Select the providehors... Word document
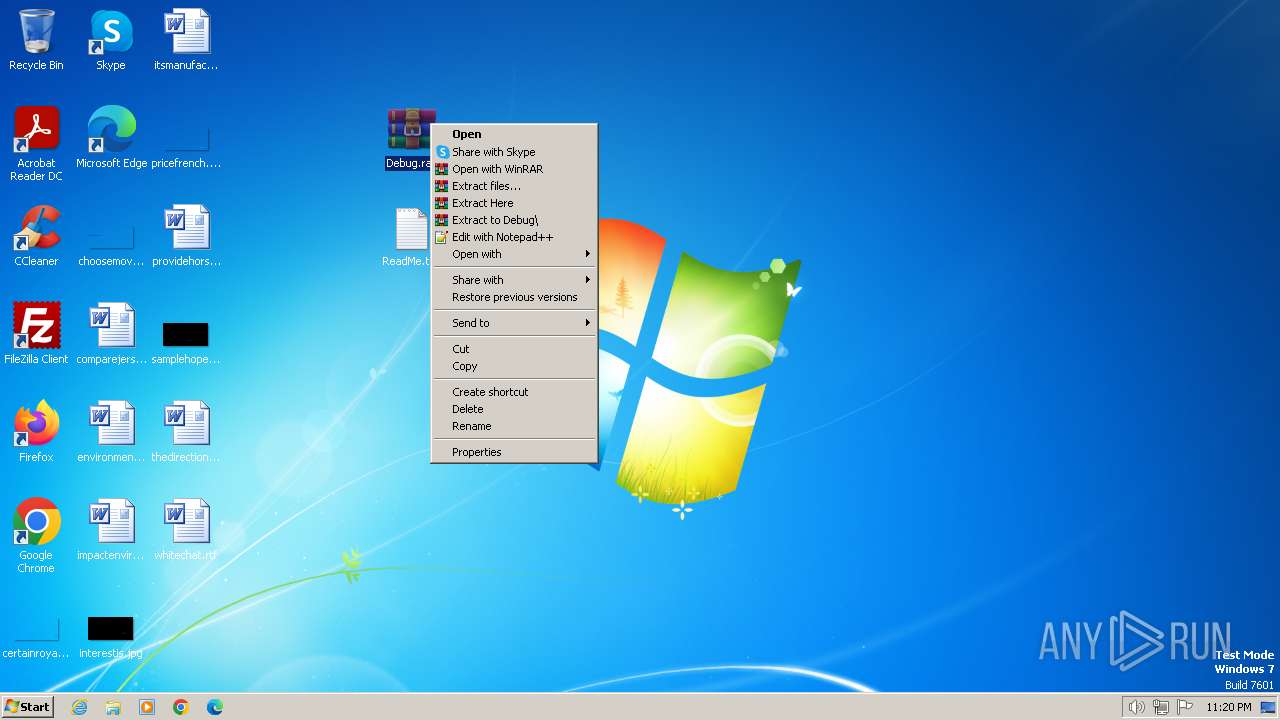Image resolution: width=1280 pixels, height=720 pixels. (186, 236)
